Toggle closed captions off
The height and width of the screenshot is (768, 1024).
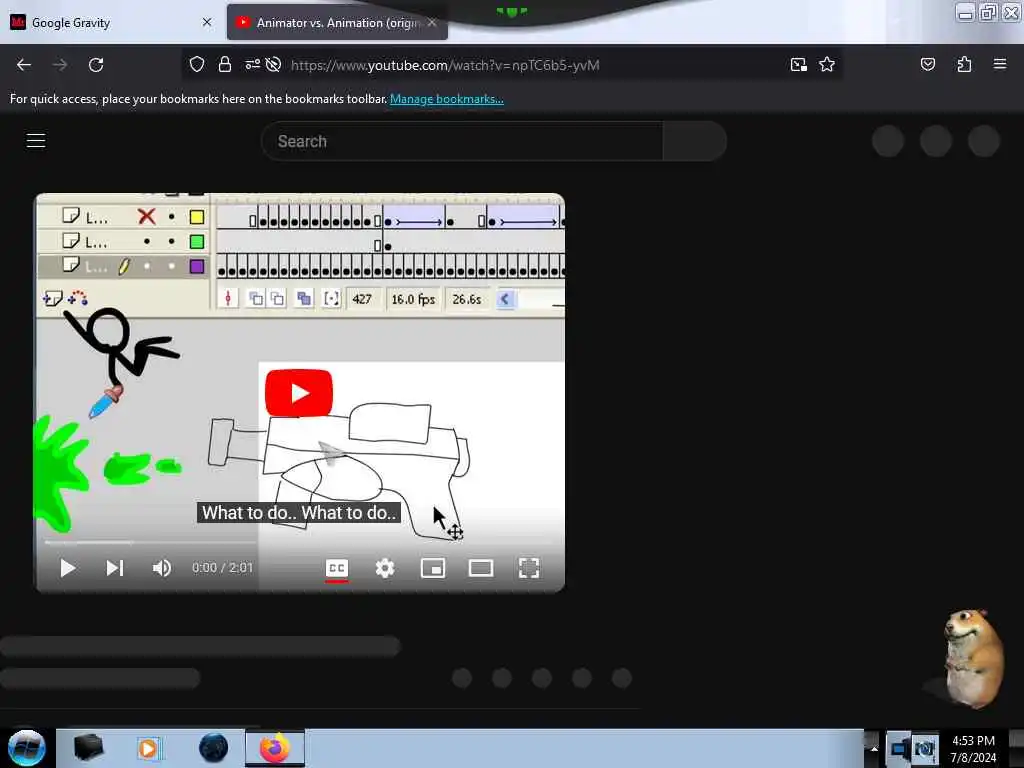[x=337, y=568]
